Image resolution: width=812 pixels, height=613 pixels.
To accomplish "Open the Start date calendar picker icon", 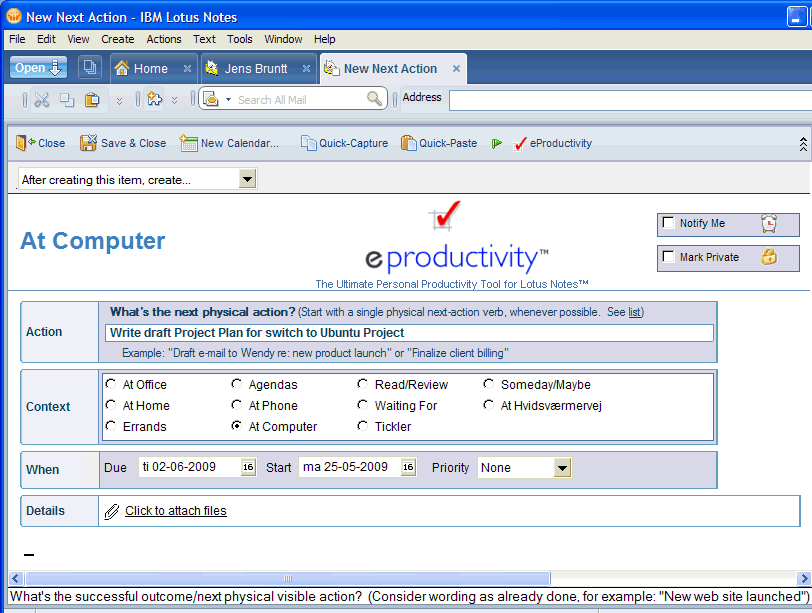I will pos(409,467).
